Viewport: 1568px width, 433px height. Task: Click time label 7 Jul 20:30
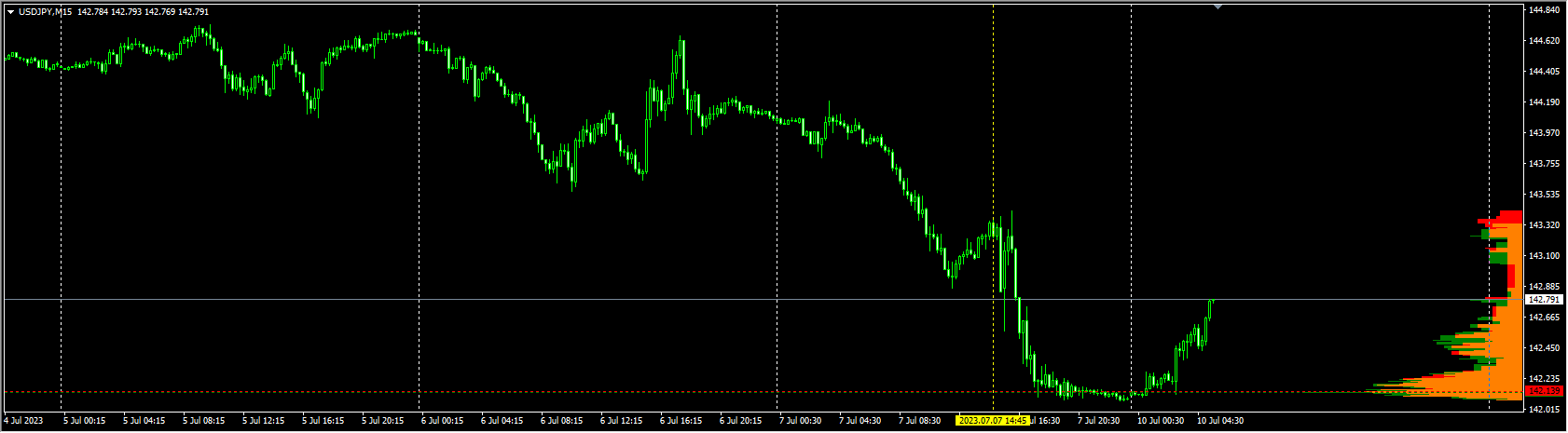pos(1098,421)
